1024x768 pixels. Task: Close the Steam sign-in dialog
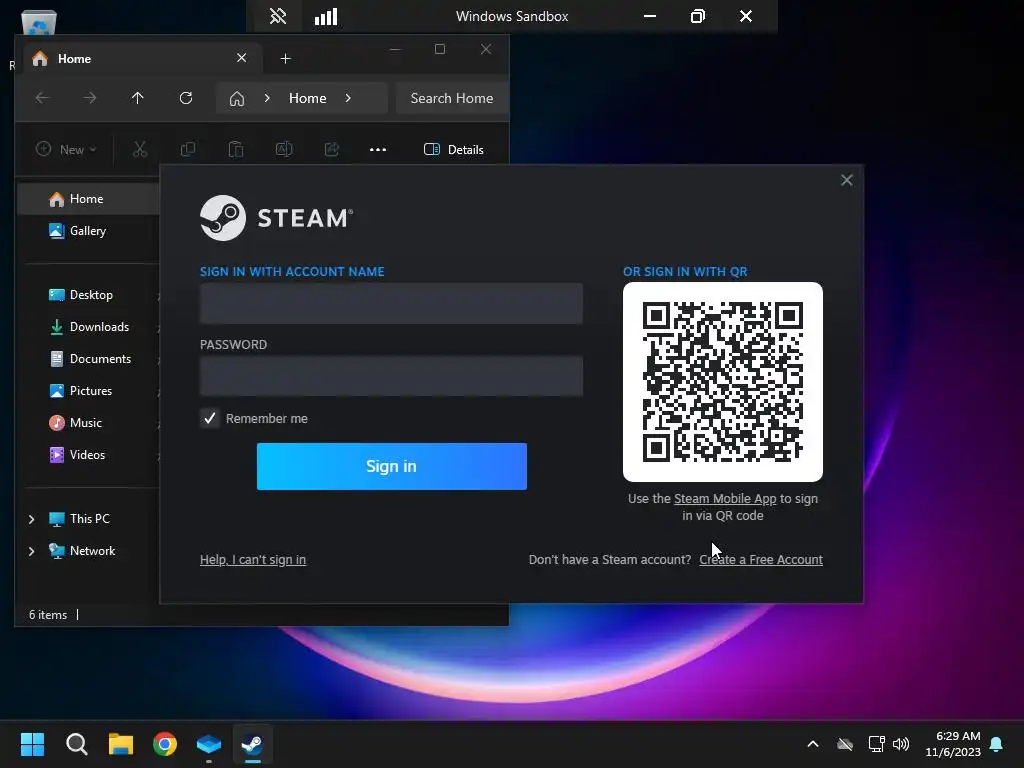(846, 180)
